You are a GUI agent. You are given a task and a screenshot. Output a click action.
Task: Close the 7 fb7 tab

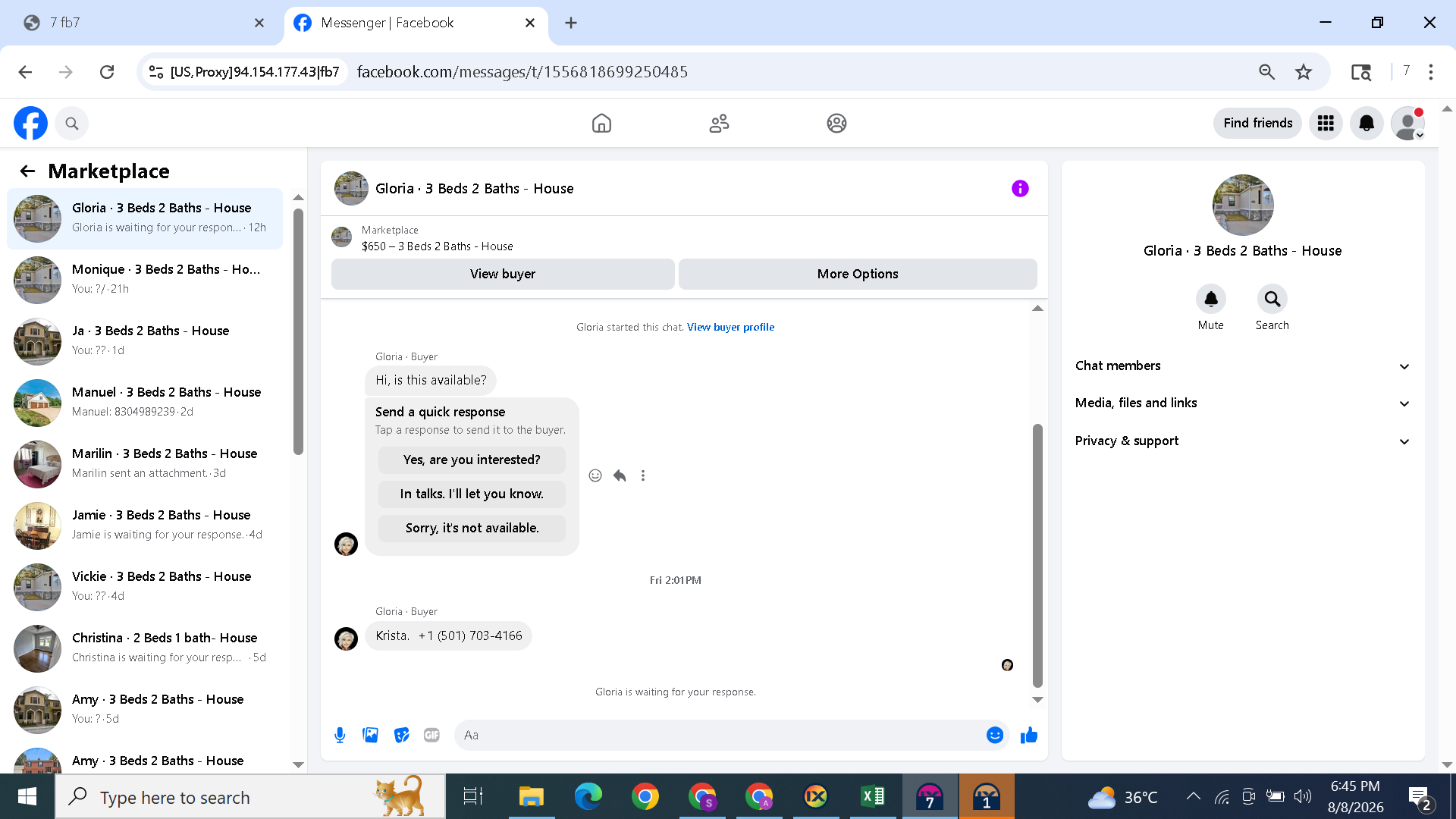pyautogui.click(x=259, y=23)
